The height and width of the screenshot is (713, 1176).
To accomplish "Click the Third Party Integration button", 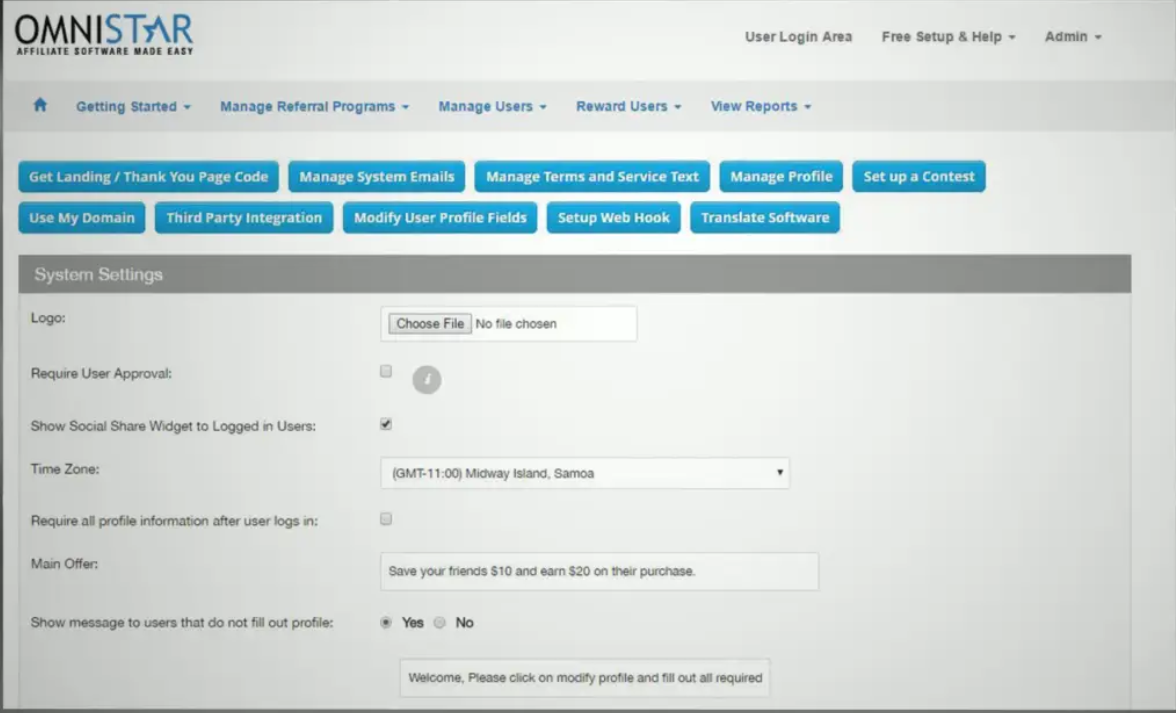I will click(x=243, y=217).
